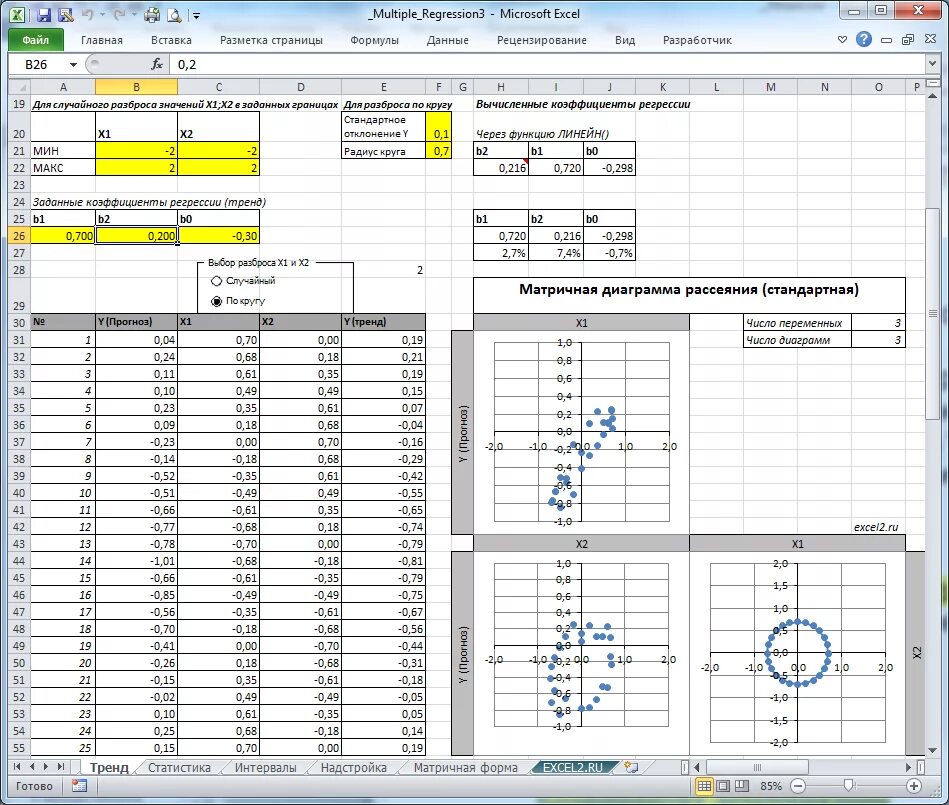Open the Help question mark icon
Image resolution: width=949 pixels, height=805 pixels.
pyautogui.click(x=864, y=40)
